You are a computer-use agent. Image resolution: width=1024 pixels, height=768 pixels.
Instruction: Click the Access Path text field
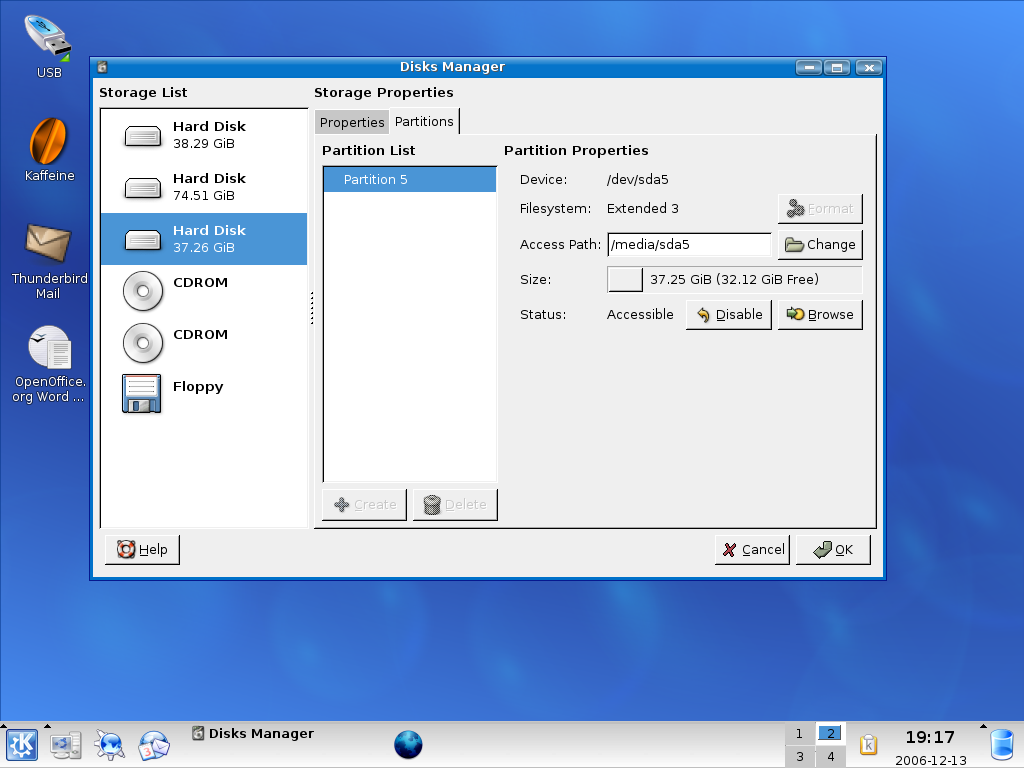tap(689, 244)
